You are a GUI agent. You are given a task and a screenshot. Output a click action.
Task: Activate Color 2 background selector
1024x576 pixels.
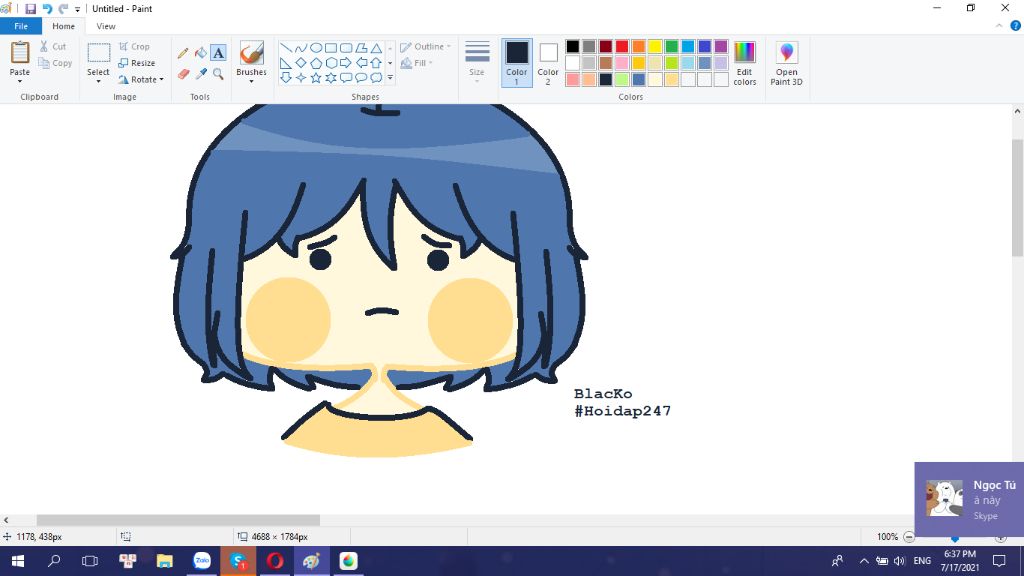tap(548, 63)
